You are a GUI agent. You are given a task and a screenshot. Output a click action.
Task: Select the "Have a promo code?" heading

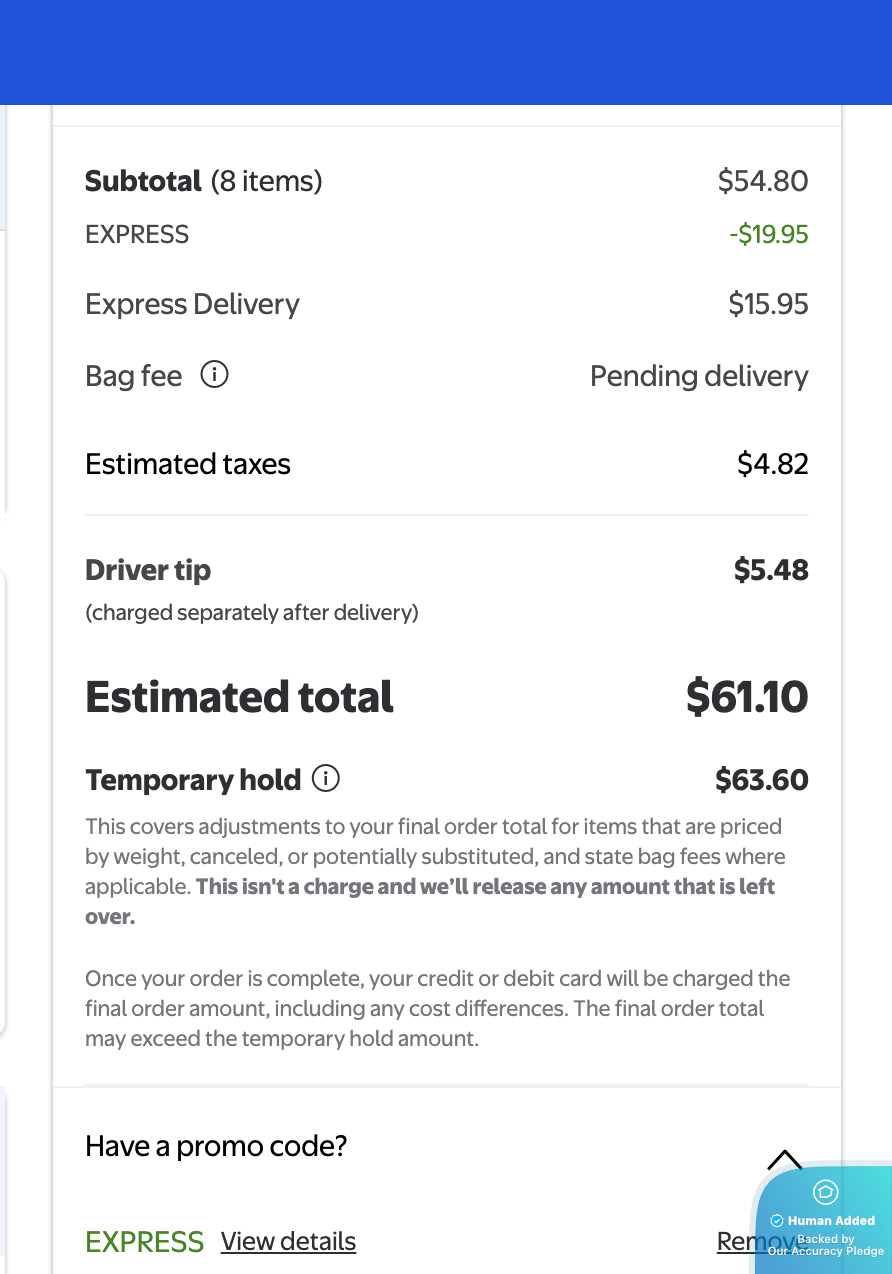click(216, 1146)
